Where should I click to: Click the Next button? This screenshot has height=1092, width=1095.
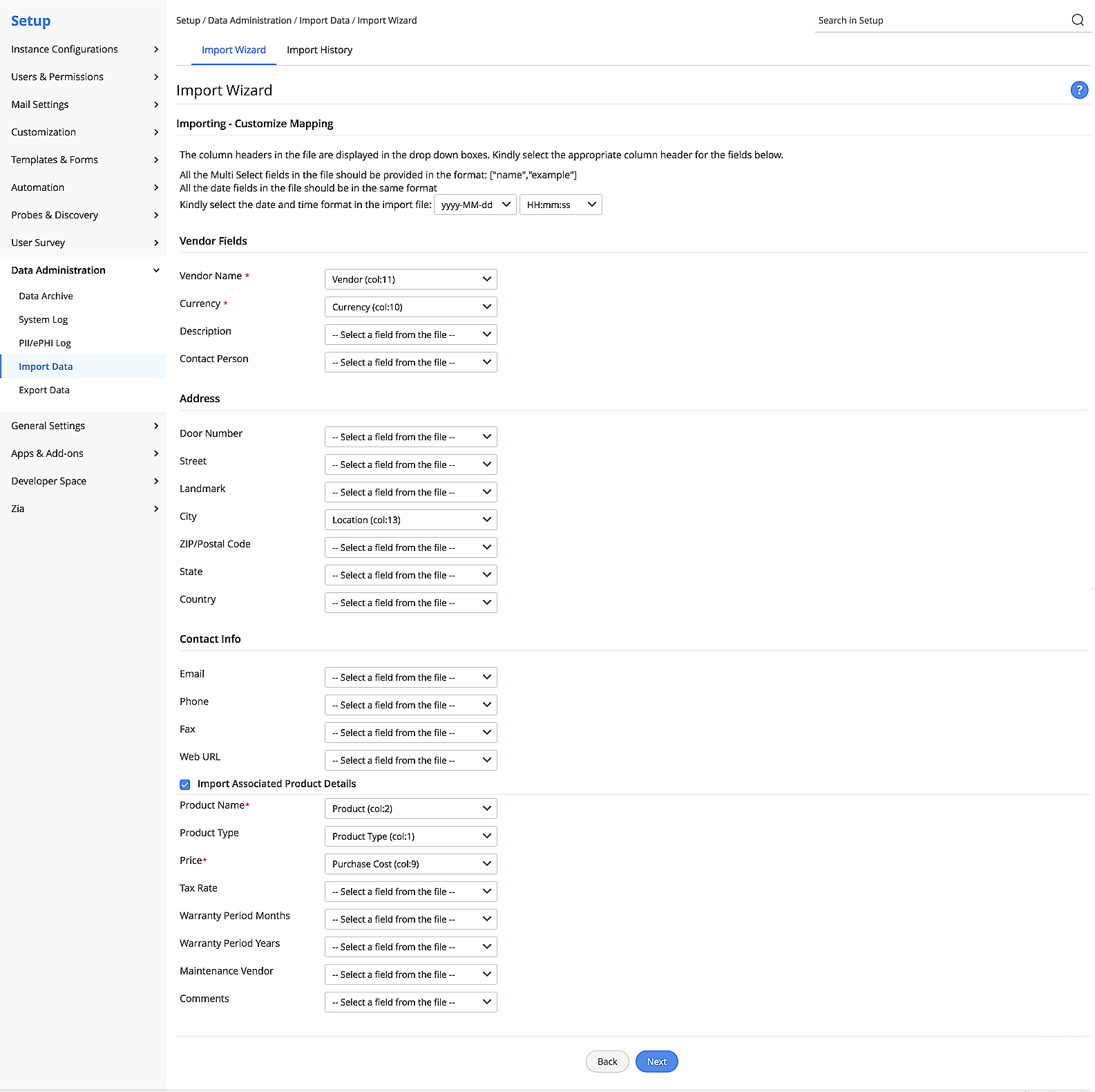pos(656,1062)
